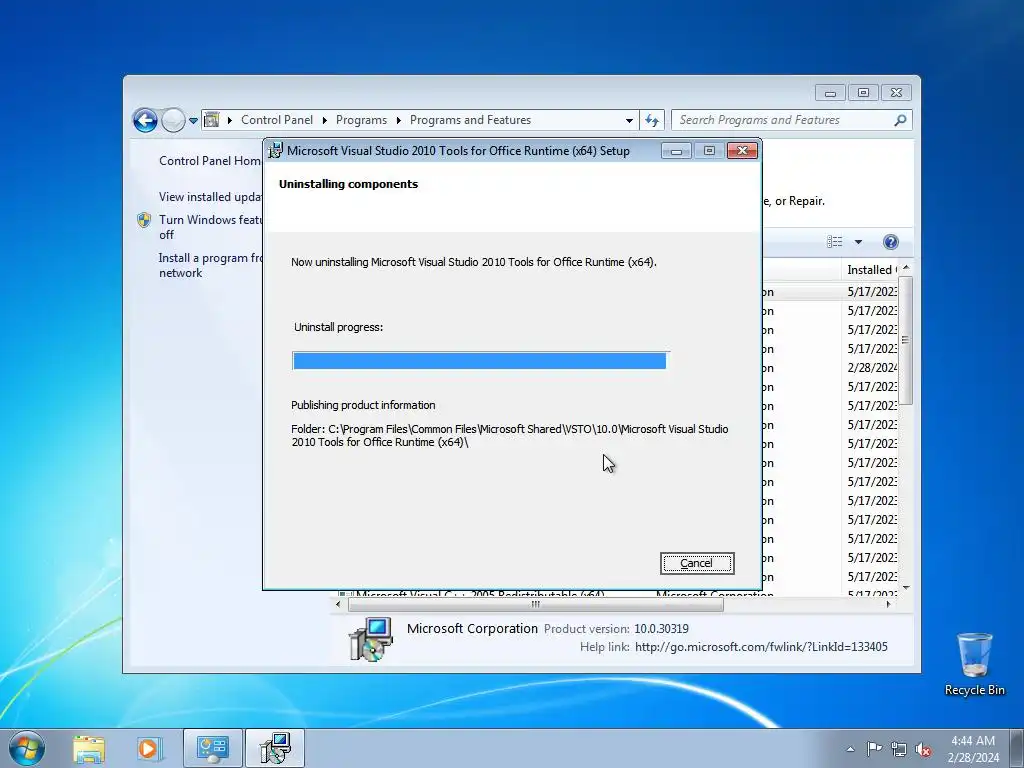Screen dimensions: 1024x768
Task: Click the installer icon in details pane
Action: 371,639
